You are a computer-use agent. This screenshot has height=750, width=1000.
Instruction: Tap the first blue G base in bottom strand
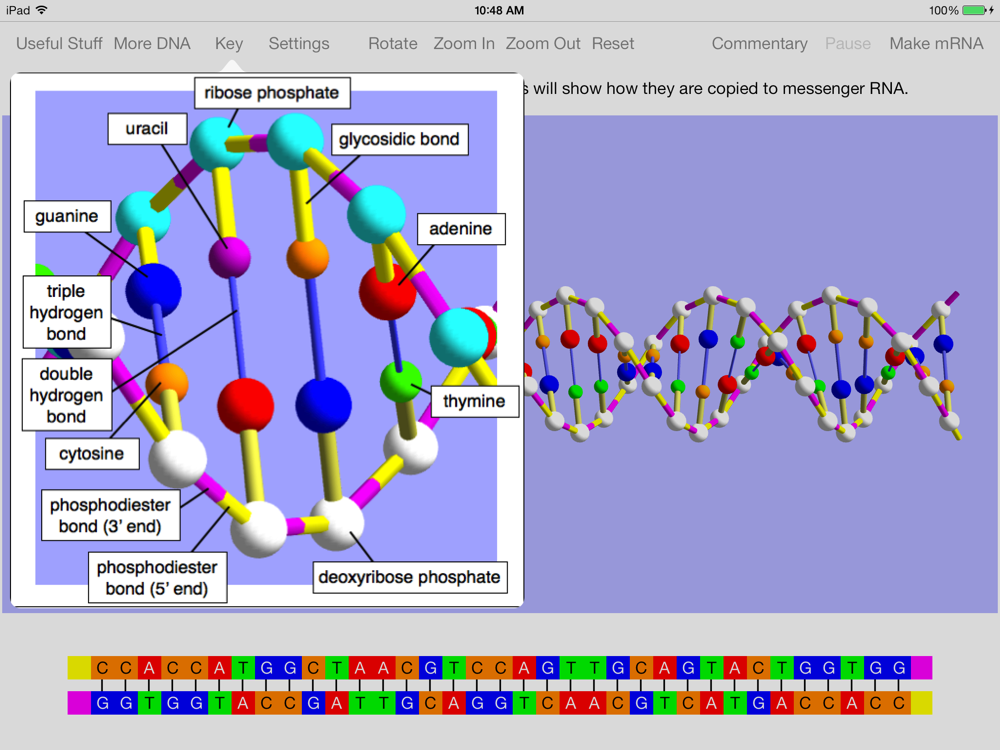pos(103,703)
